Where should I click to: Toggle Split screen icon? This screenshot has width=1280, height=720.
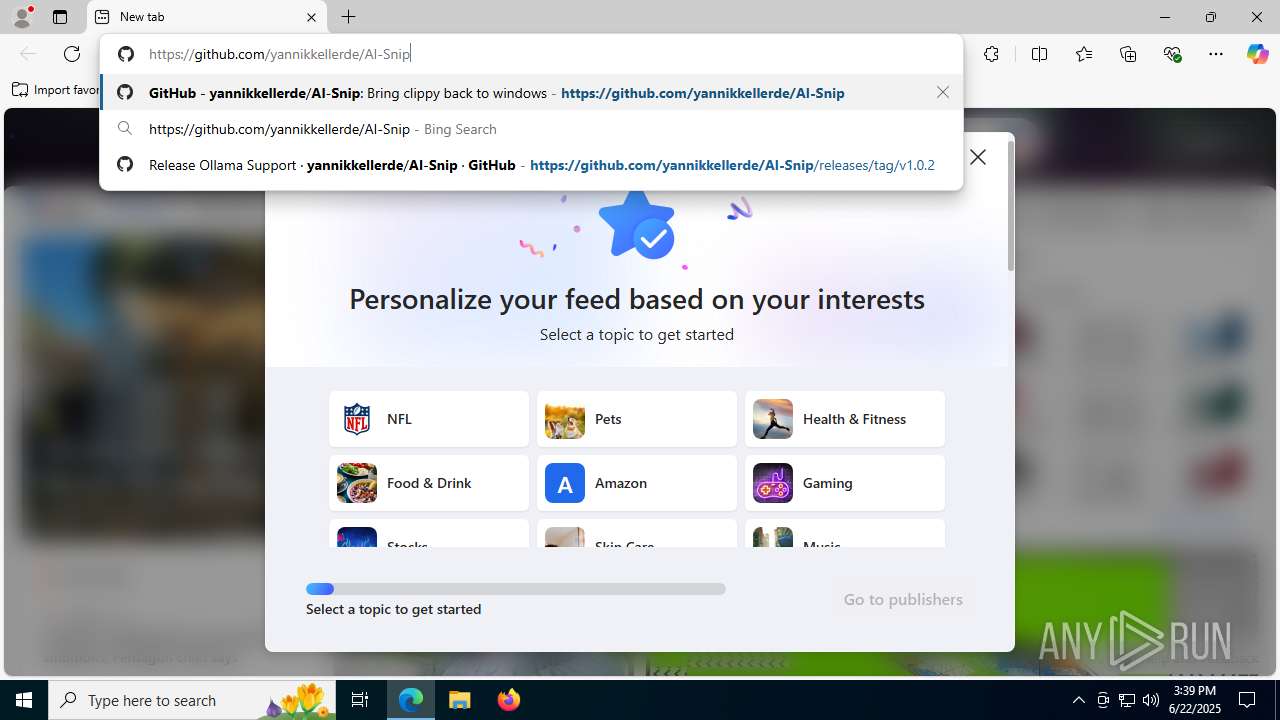click(x=1039, y=54)
